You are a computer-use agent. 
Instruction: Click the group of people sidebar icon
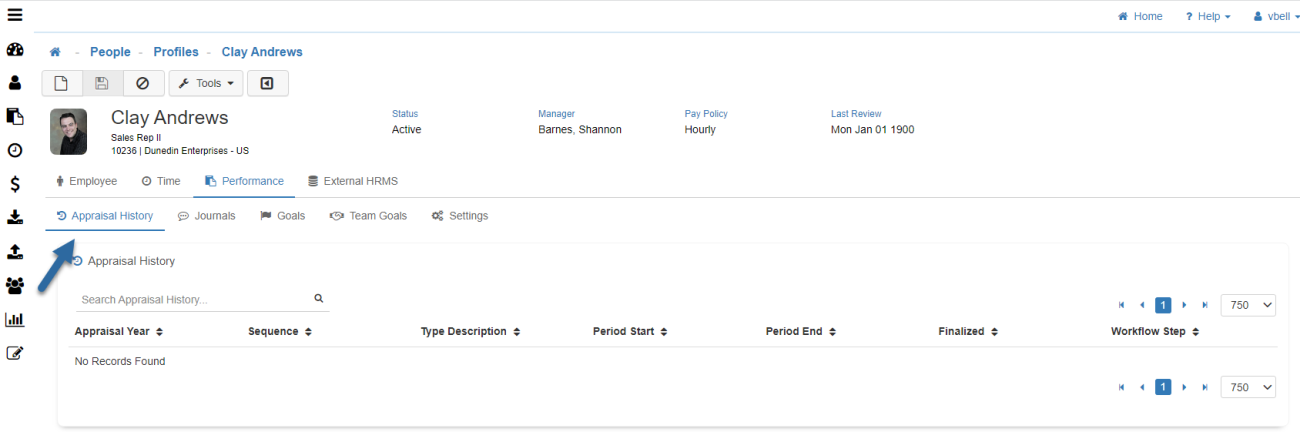pyautogui.click(x=15, y=286)
